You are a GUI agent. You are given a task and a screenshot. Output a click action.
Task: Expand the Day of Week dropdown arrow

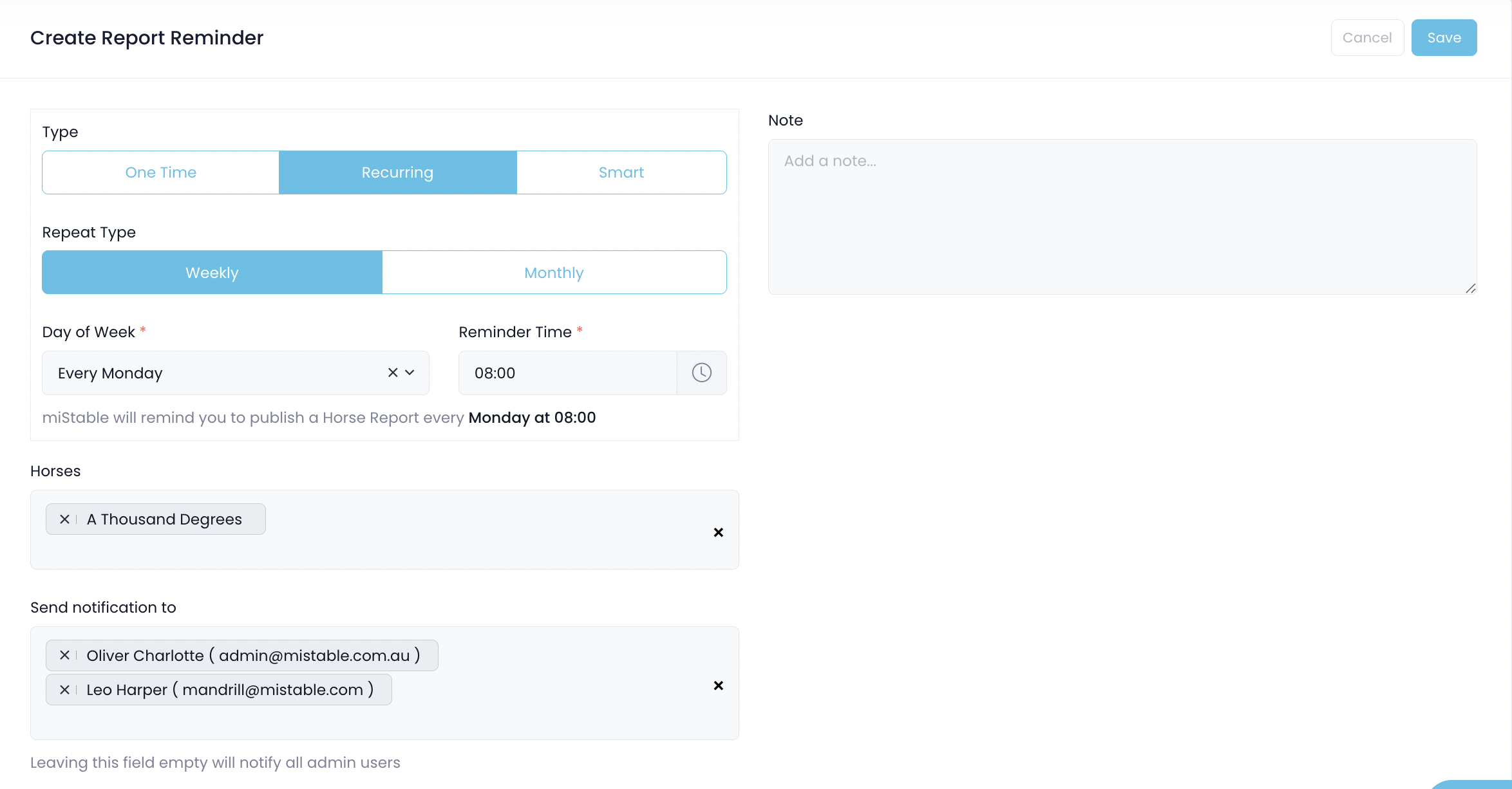point(410,373)
